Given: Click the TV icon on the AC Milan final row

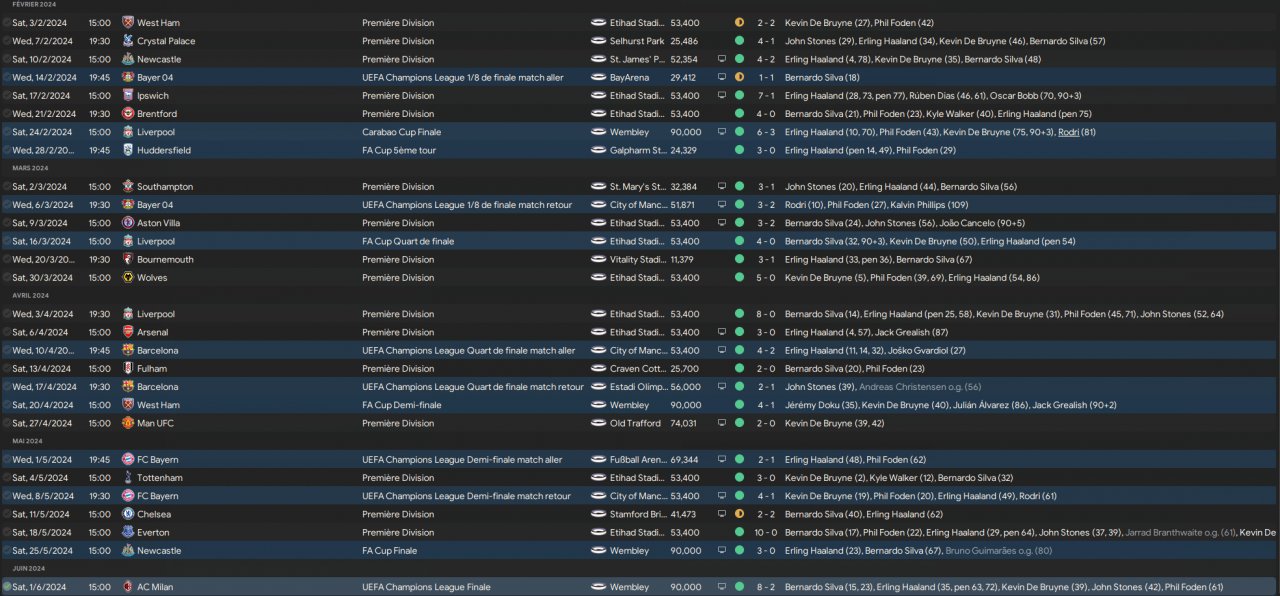Looking at the screenshot, I should coord(722,587).
